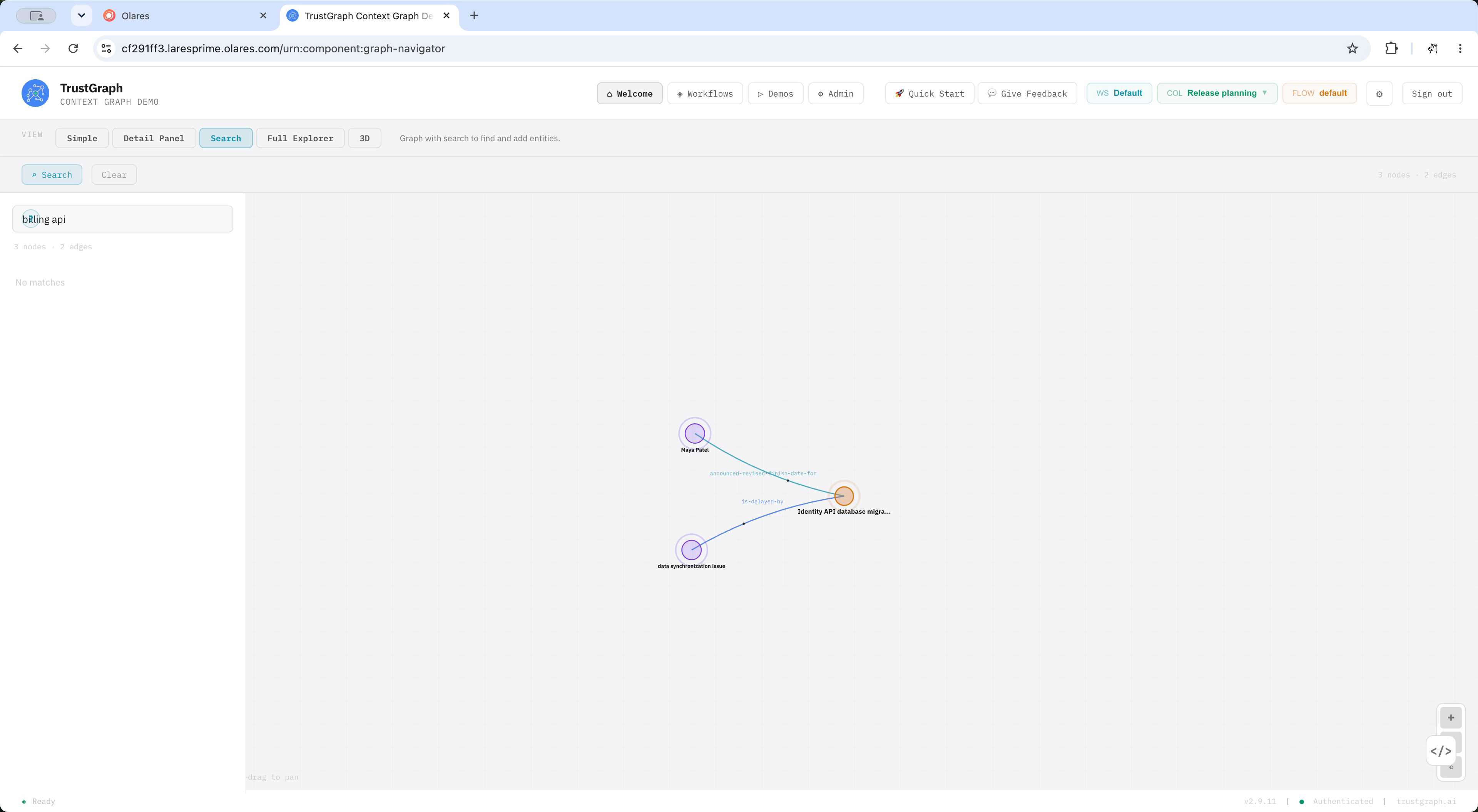This screenshot has height=812, width=1478.
Task: Click the TrustGraph logo icon
Action: (x=35, y=93)
